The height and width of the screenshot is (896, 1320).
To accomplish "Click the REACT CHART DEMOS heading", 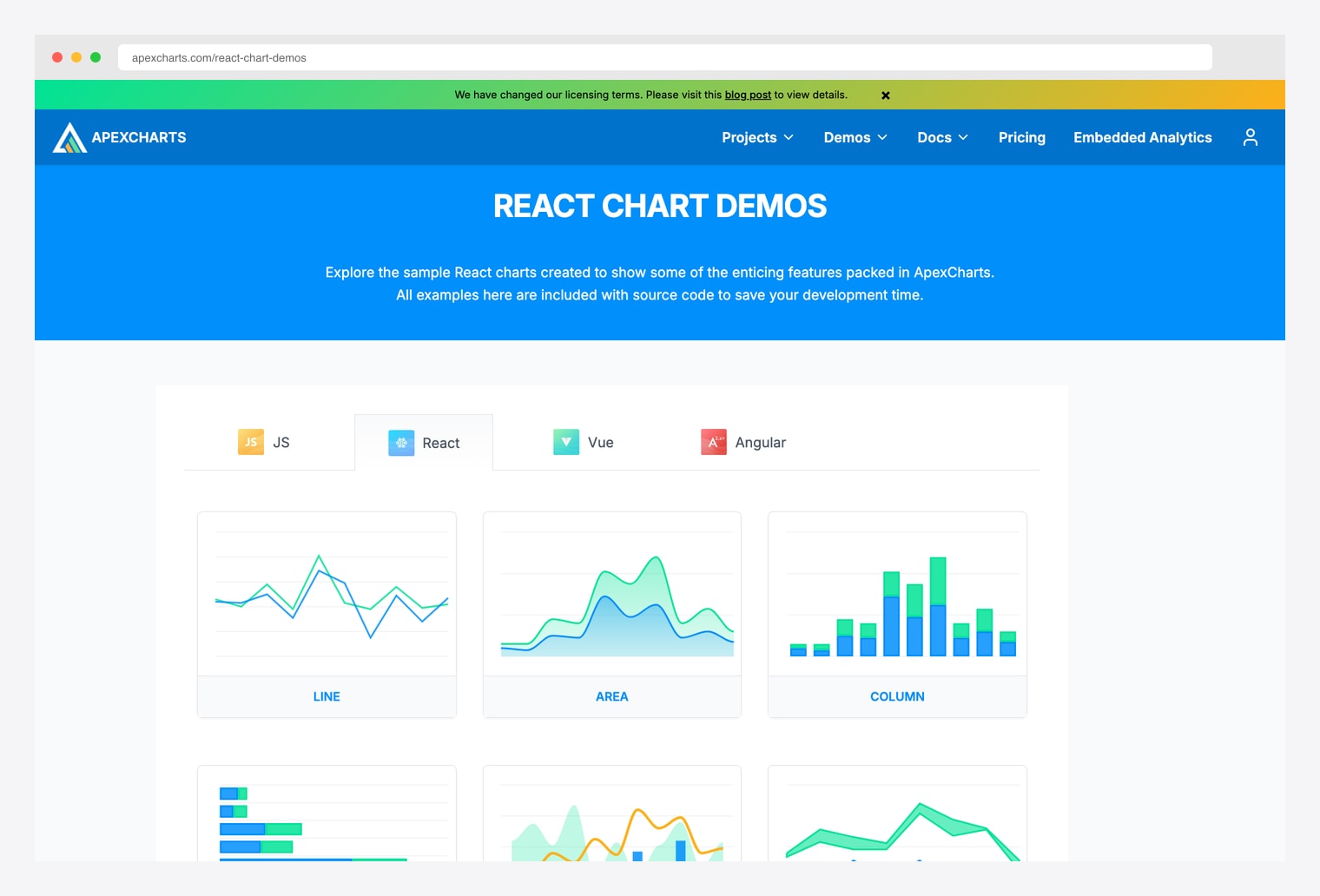I will tap(660, 206).
